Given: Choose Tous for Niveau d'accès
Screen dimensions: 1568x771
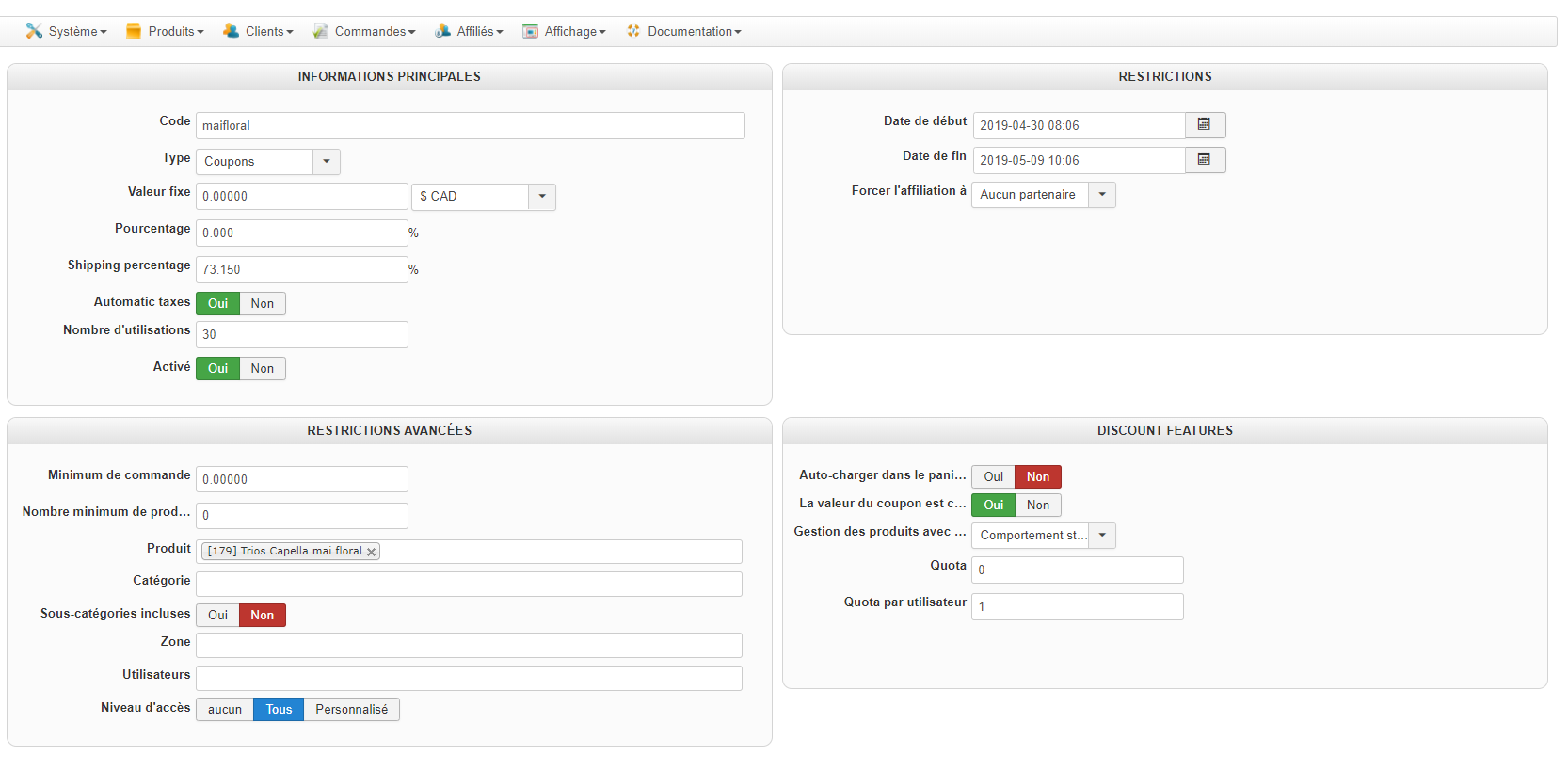Looking at the screenshot, I should [279, 709].
